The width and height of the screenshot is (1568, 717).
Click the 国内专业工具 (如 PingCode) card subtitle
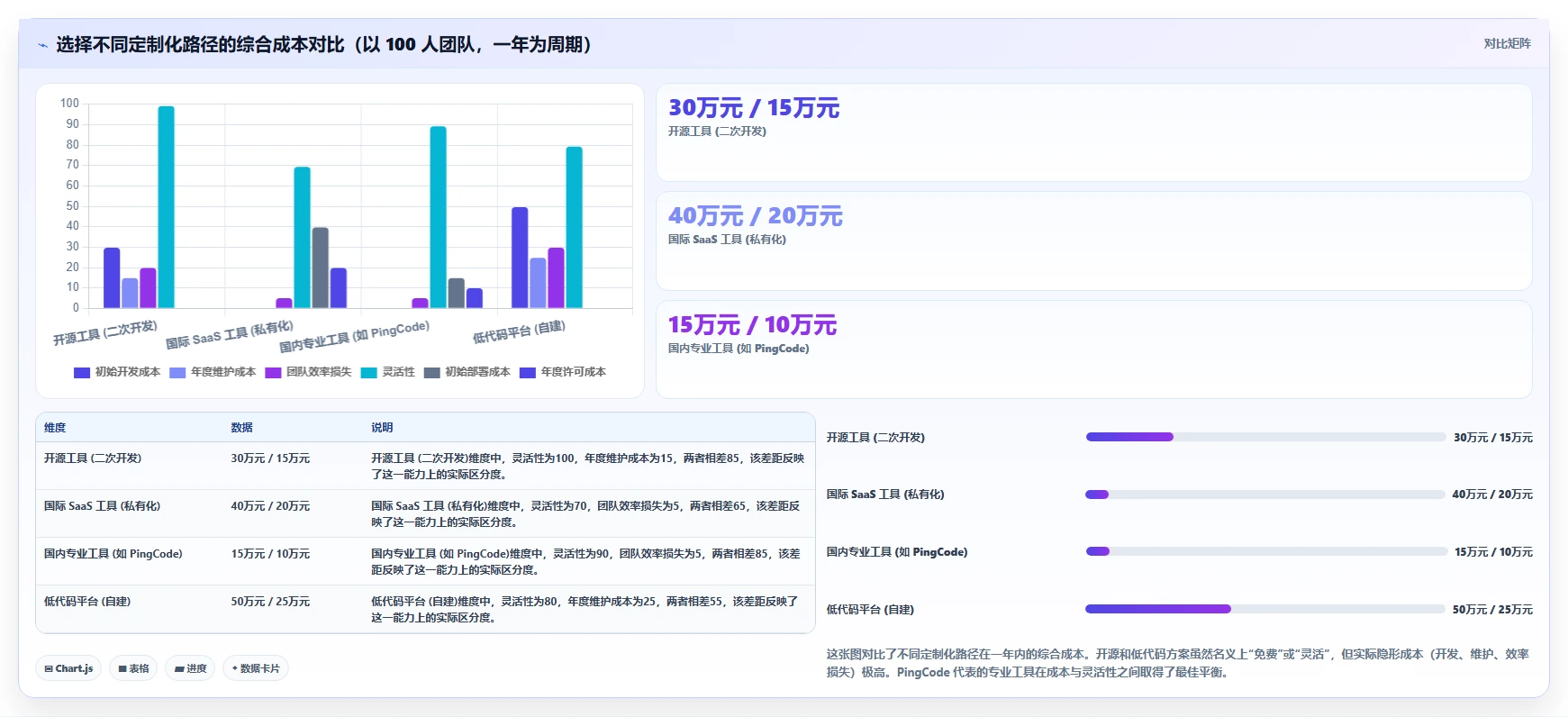click(739, 349)
